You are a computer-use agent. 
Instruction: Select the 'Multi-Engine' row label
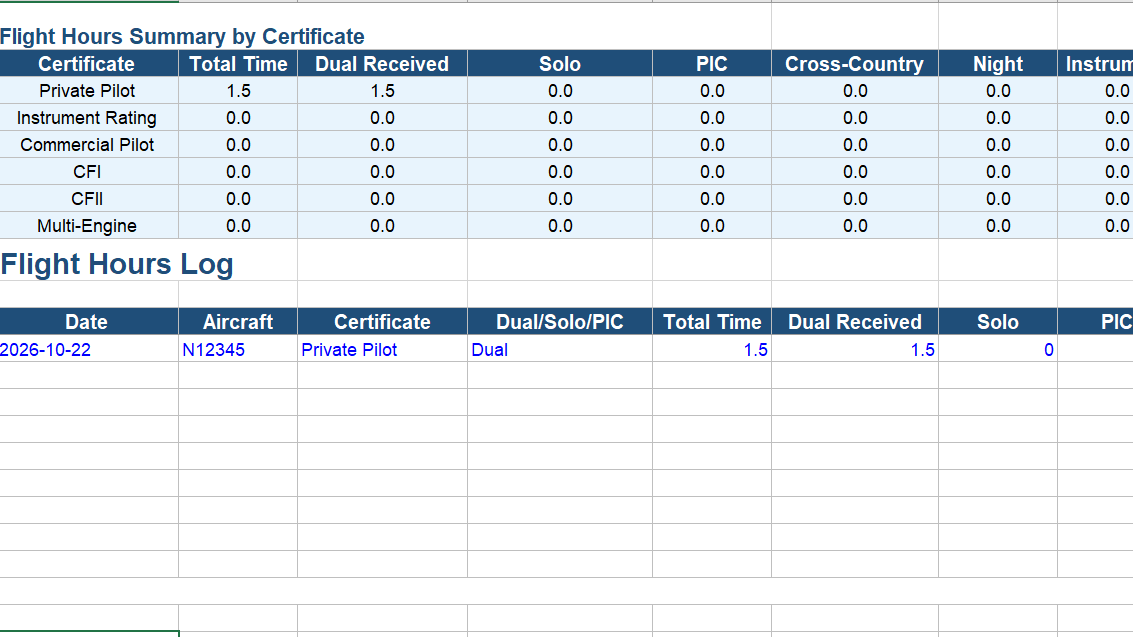click(87, 226)
